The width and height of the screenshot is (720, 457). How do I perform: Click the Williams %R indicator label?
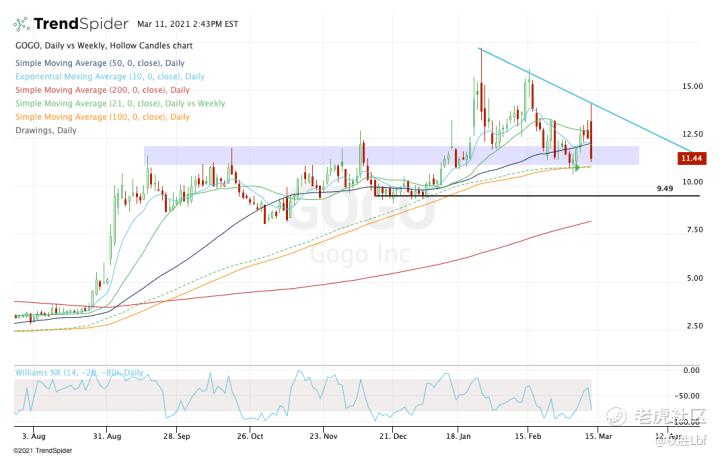pos(79,372)
